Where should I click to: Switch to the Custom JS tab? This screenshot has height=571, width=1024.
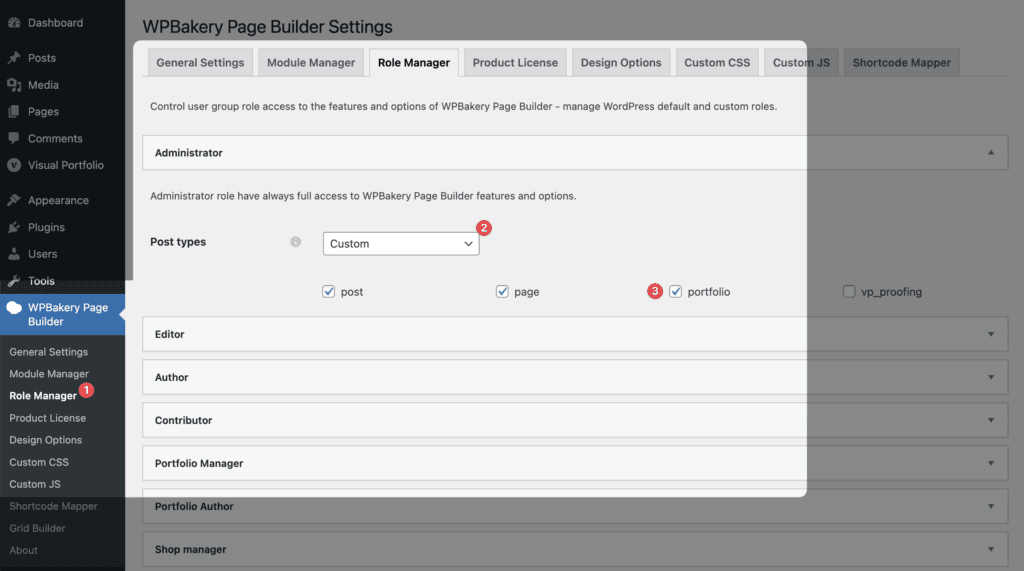(801, 63)
